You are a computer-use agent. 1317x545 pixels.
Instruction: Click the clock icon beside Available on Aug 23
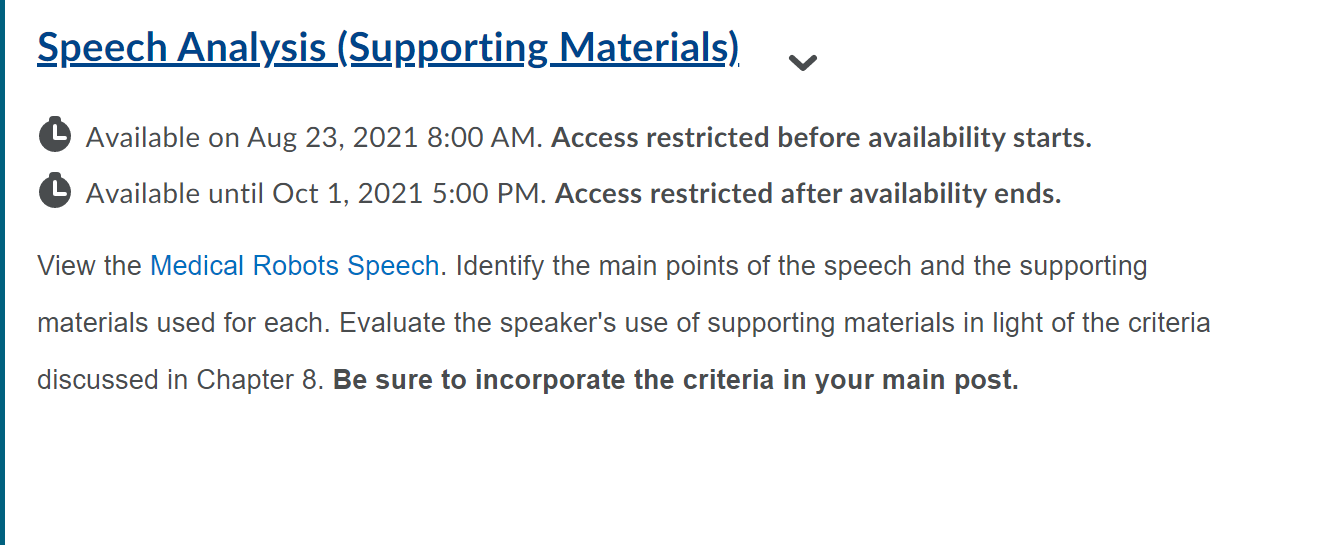pyautogui.click(x=54, y=134)
